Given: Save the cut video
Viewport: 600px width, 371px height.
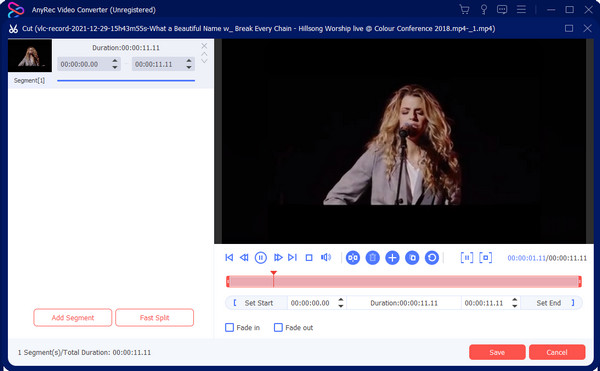Looking at the screenshot, I should (497, 352).
